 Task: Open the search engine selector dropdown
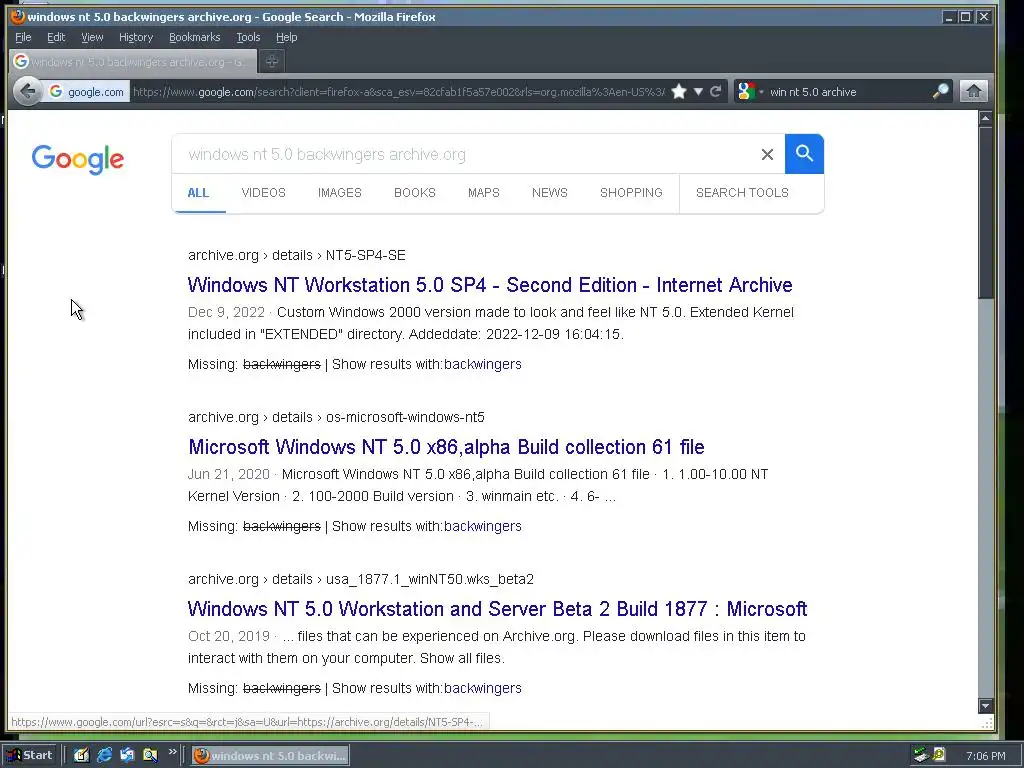coord(750,91)
